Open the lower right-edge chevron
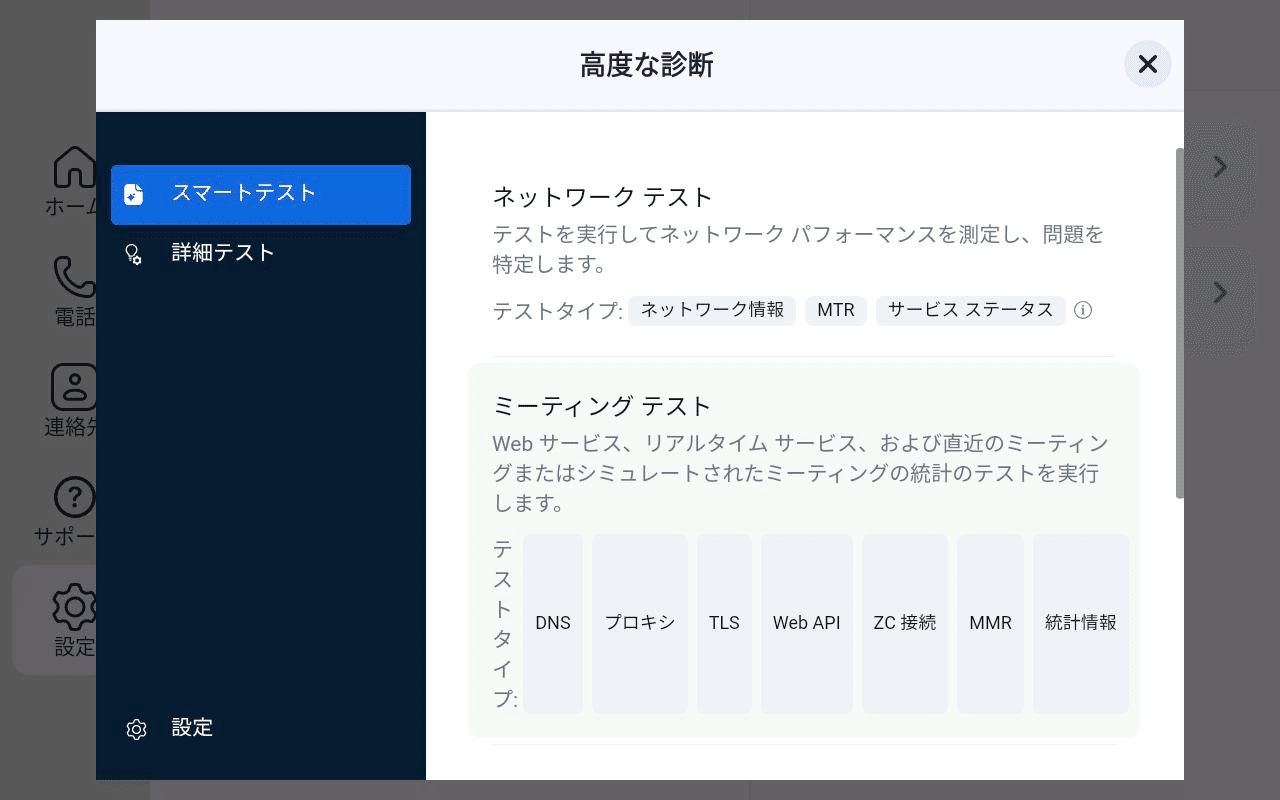 [x=1220, y=293]
